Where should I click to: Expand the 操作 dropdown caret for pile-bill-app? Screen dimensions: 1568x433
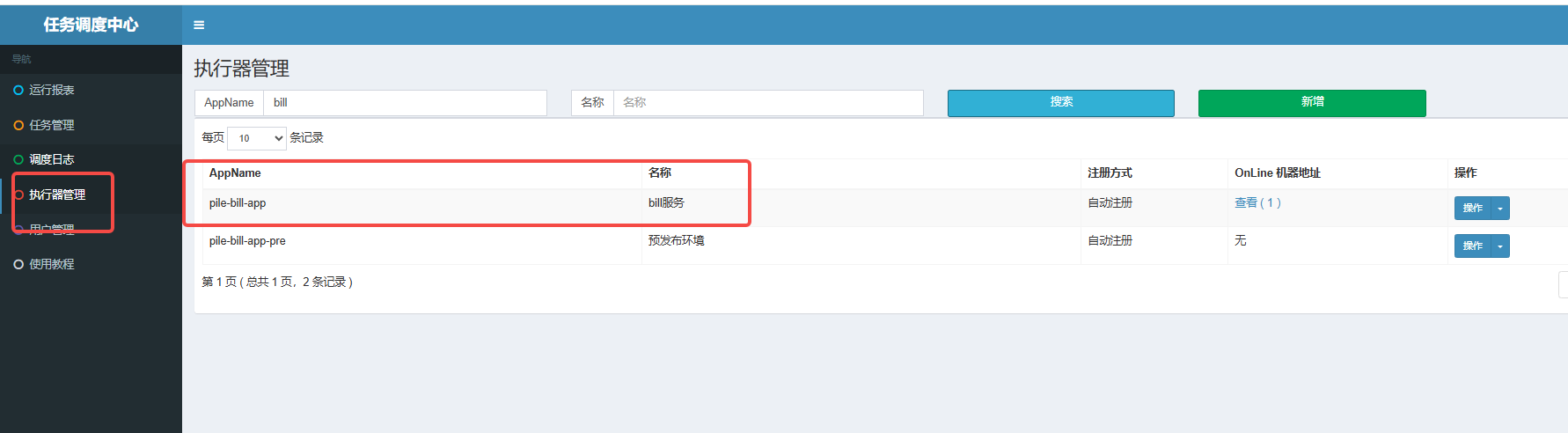point(1500,208)
